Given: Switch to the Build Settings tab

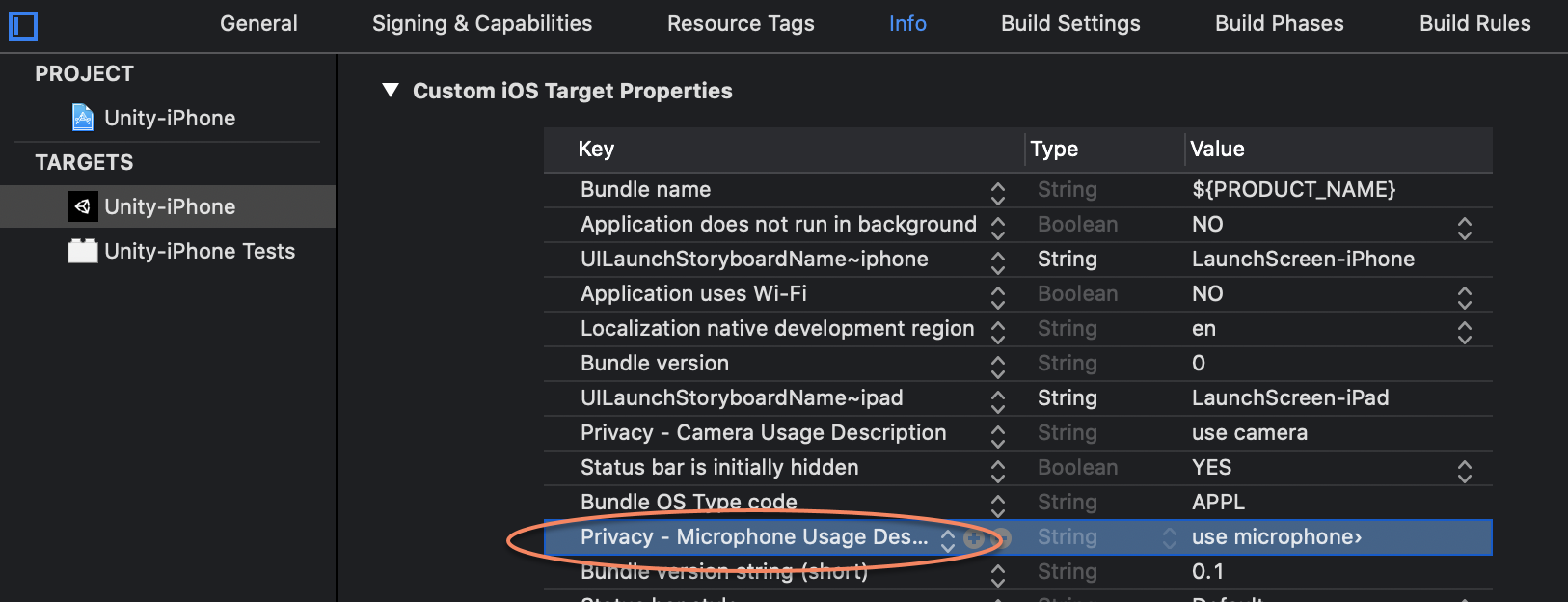Looking at the screenshot, I should pyautogui.click(x=1070, y=23).
